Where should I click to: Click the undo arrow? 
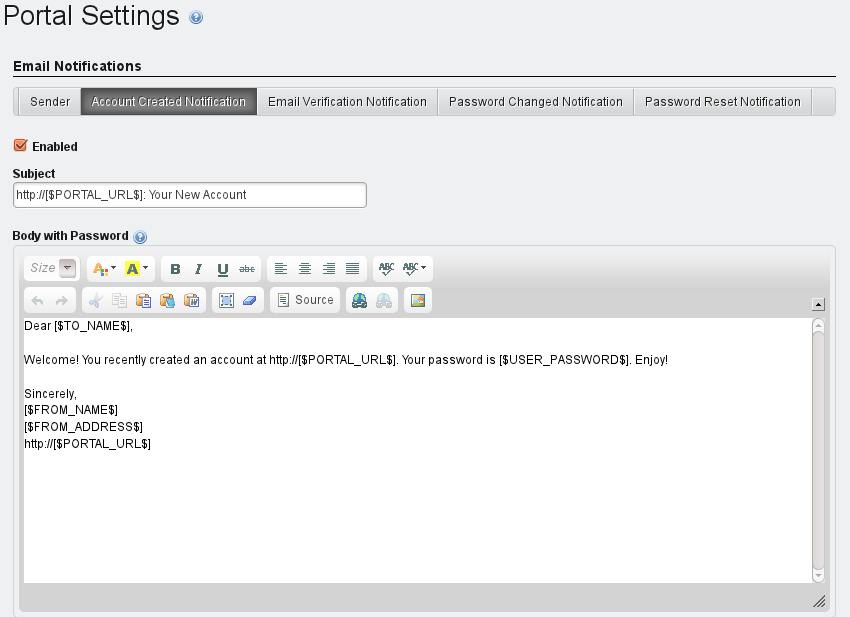click(x=37, y=300)
